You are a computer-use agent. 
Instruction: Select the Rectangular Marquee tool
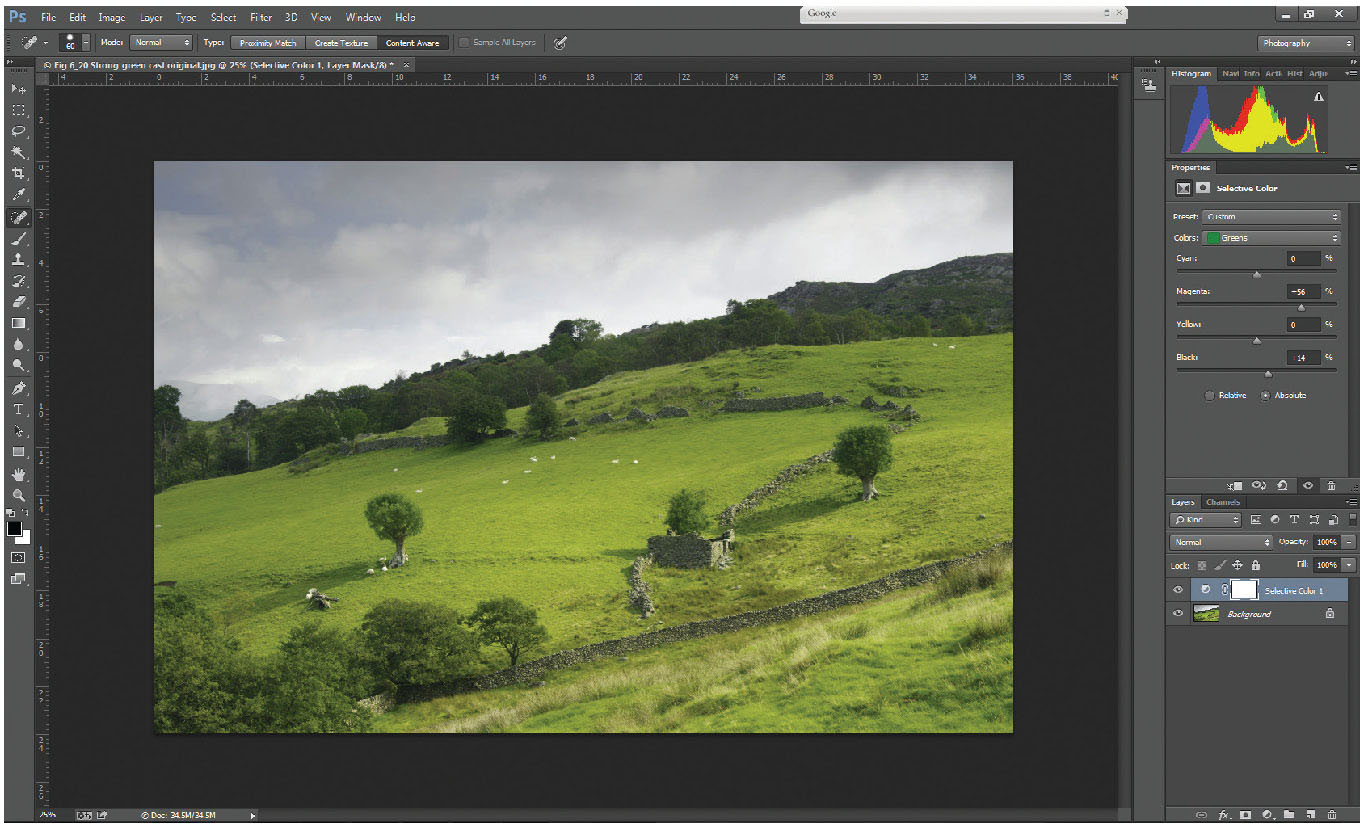[x=18, y=110]
